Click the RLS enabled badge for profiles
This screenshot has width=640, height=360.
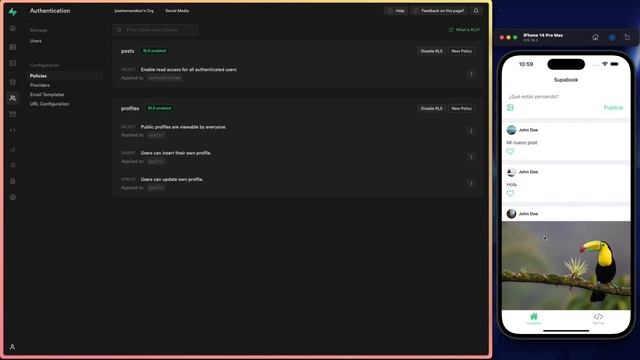coord(160,108)
